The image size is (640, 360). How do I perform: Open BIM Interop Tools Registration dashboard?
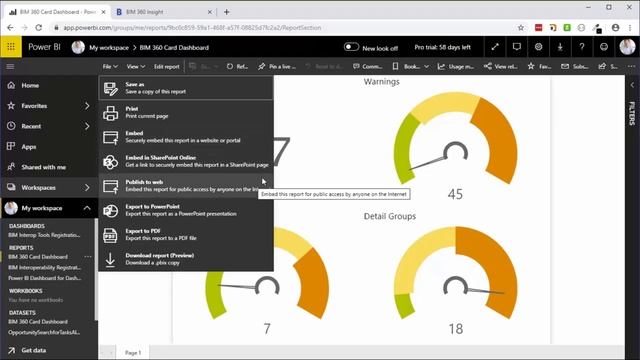44,235
